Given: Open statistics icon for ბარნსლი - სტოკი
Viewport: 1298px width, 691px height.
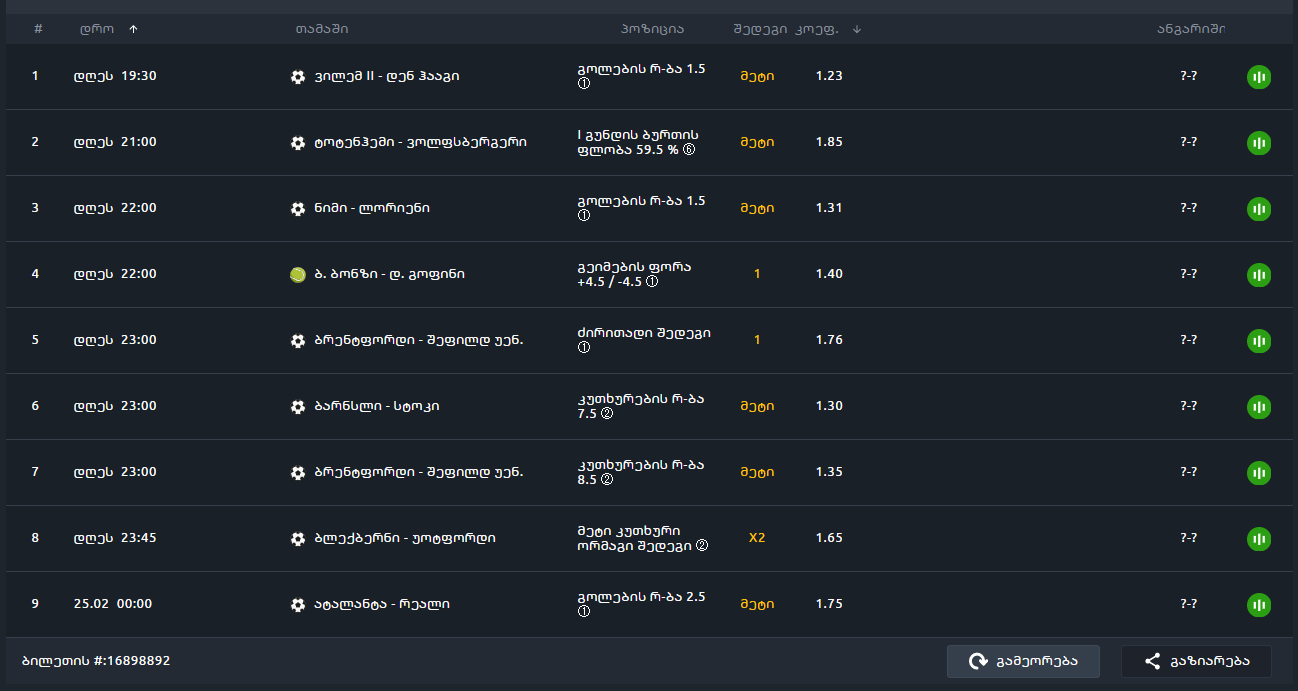Looking at the screenshot, I should [1259, 407].
